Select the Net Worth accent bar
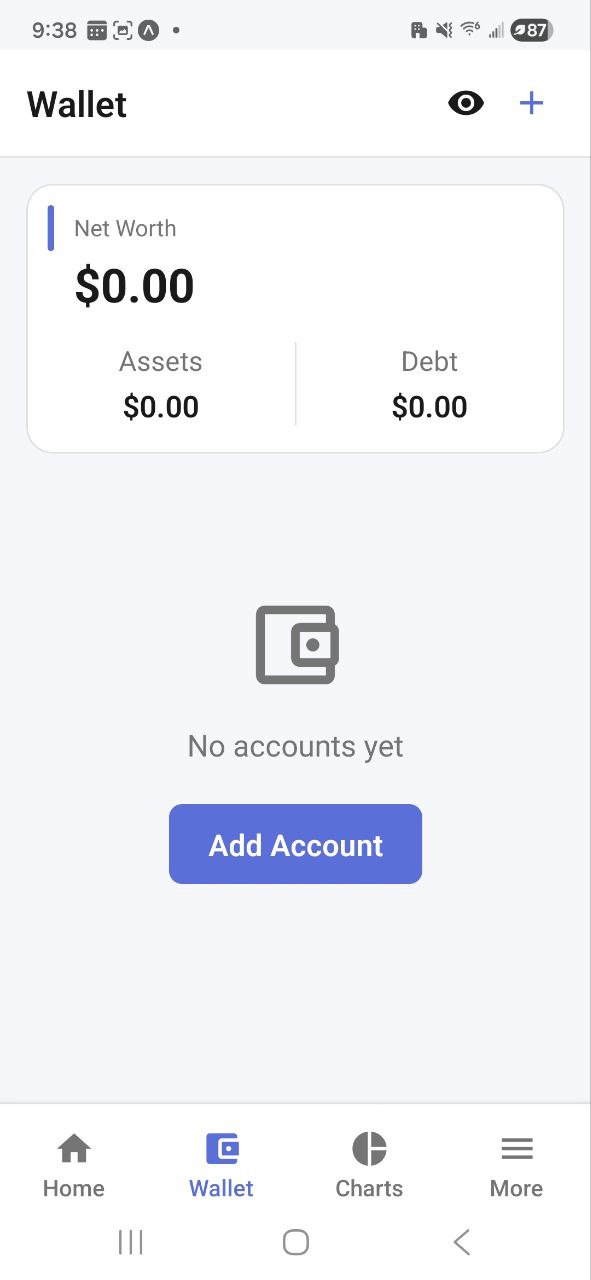 point(52,228)
